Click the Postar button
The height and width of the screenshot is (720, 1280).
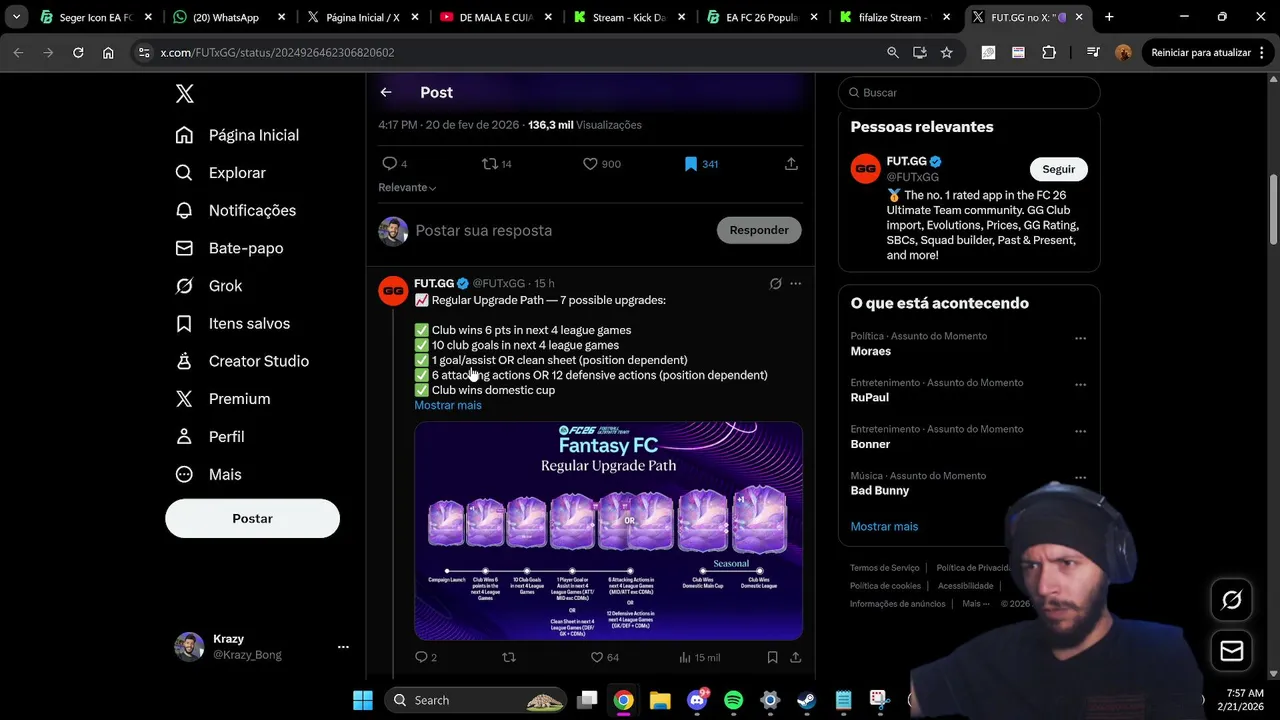(252, 519)
